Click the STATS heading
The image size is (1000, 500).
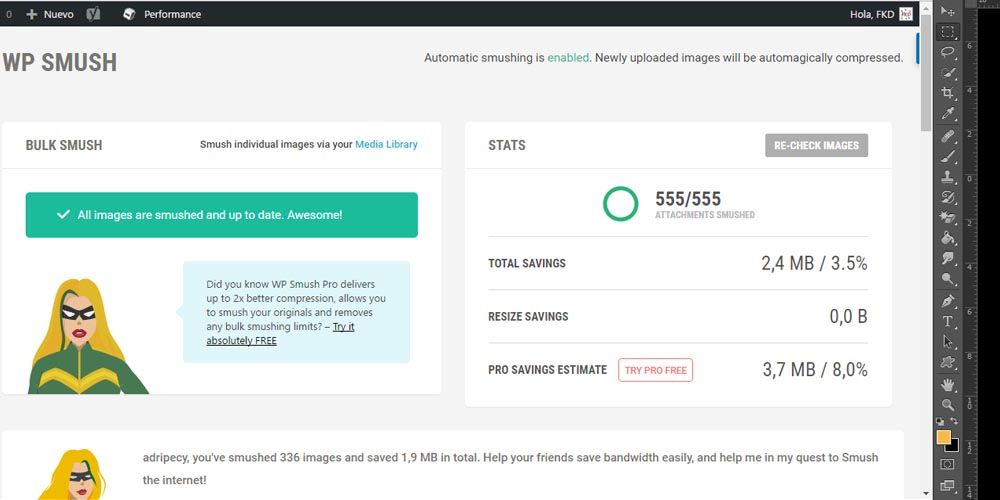pyautogui.click(x=507, y=145)
